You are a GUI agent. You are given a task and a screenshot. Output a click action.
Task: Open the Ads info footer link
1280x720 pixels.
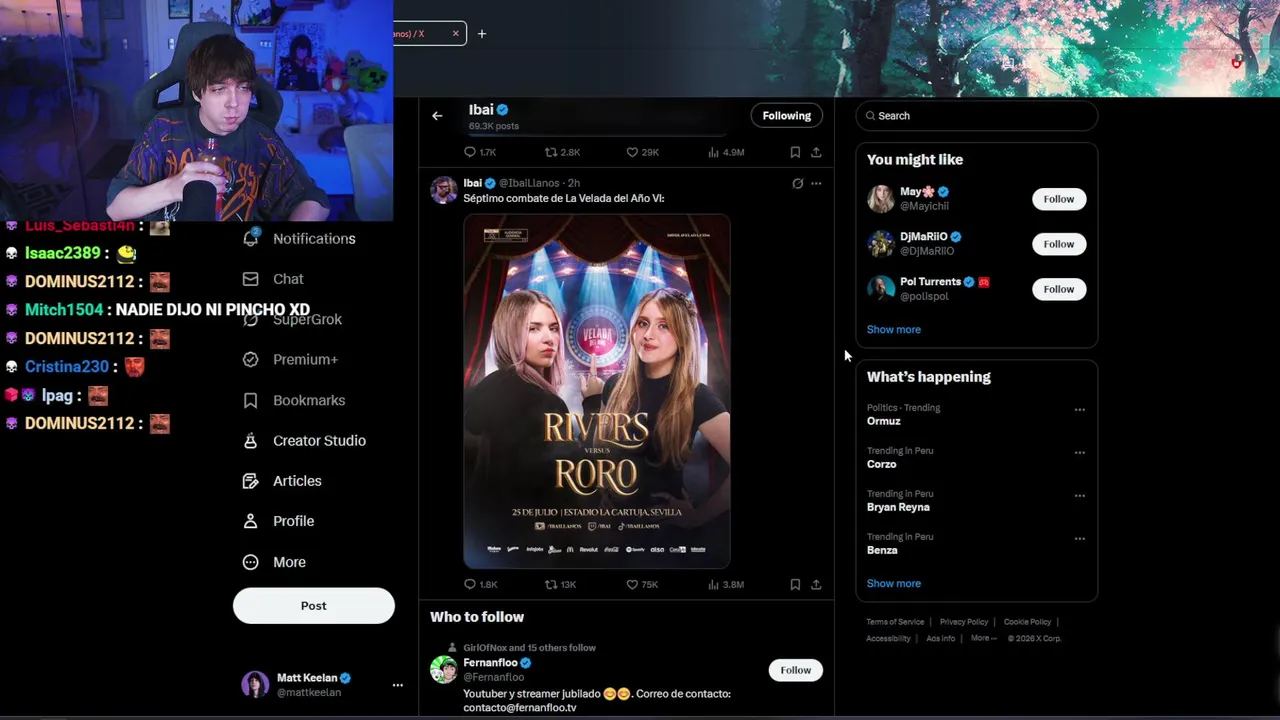pos(940,638)
